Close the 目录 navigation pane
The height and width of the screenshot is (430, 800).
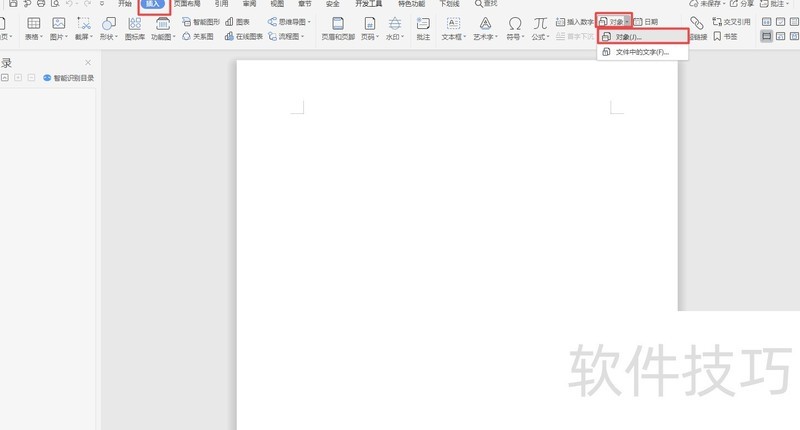pos(87,62)
